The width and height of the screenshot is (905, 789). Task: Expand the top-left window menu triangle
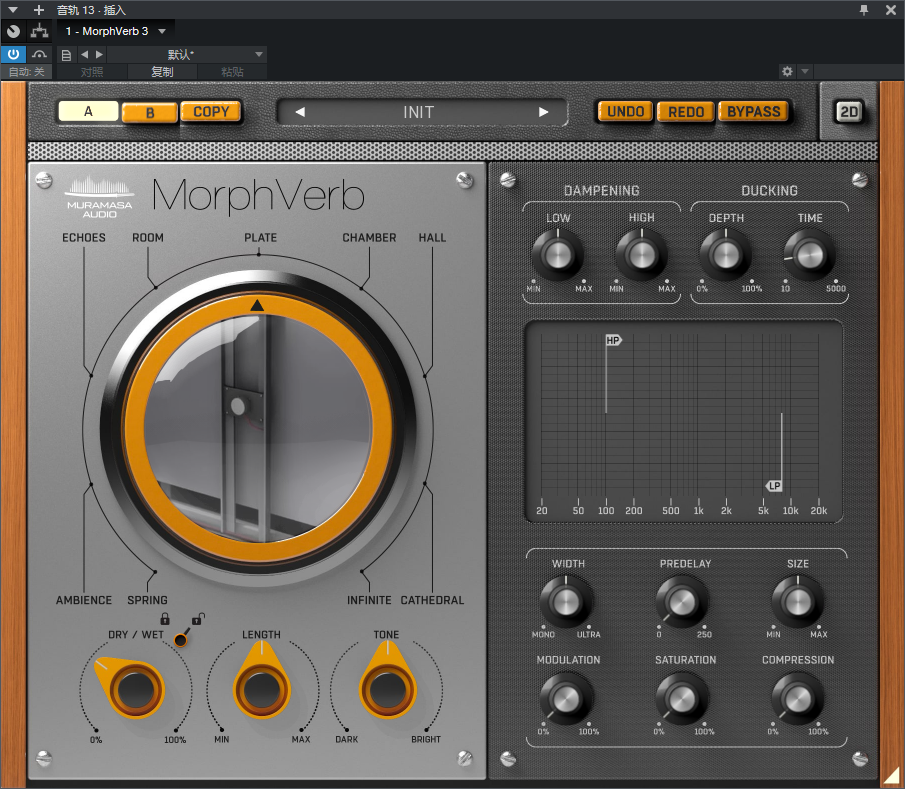pyautogui.click(x=13, y=10)
